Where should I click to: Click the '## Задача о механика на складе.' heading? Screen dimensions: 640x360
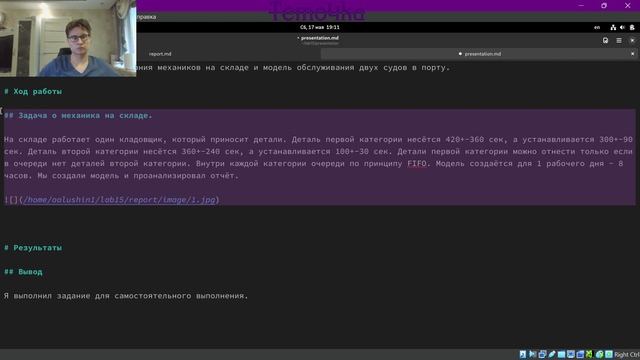78,116
